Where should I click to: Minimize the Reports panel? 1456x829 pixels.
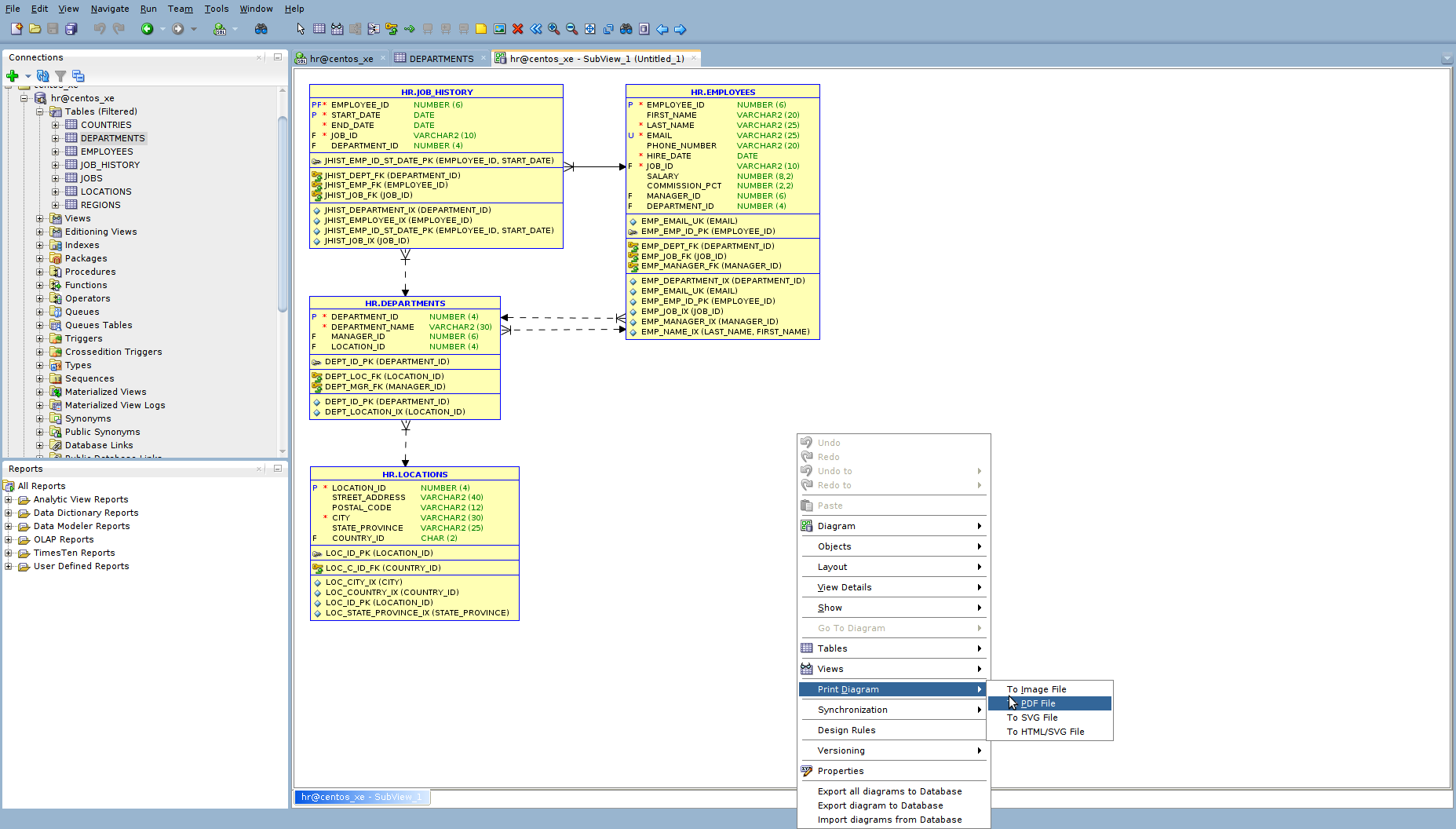coord(277,469)
